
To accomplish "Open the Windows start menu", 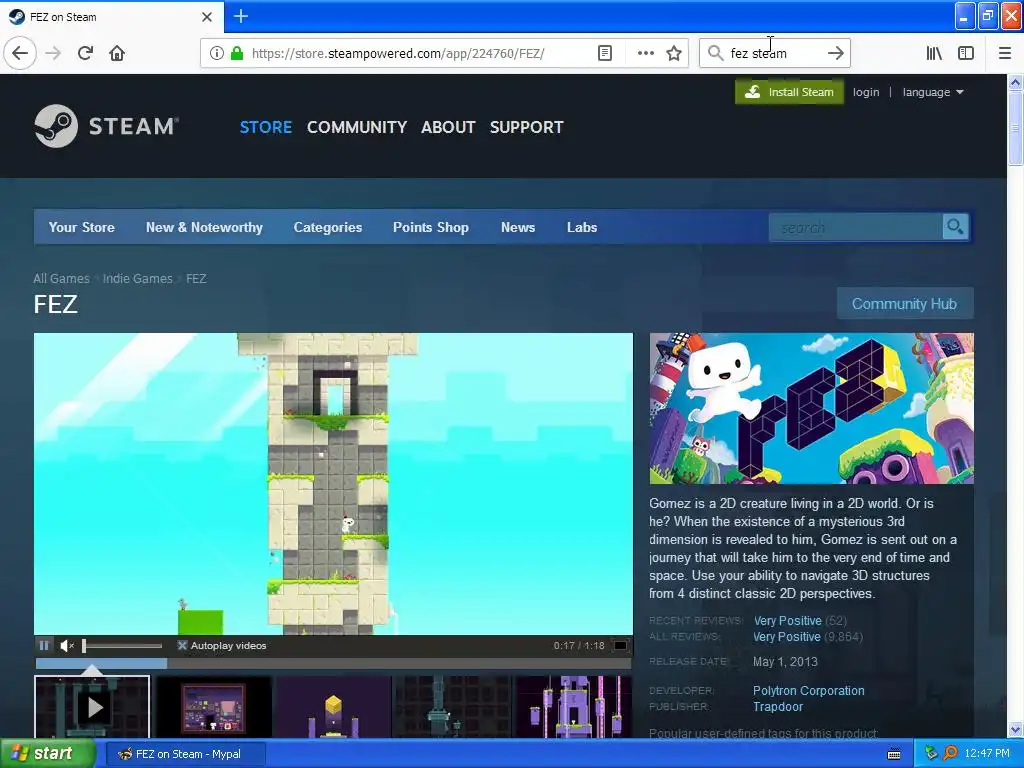I will pos(47,754).
